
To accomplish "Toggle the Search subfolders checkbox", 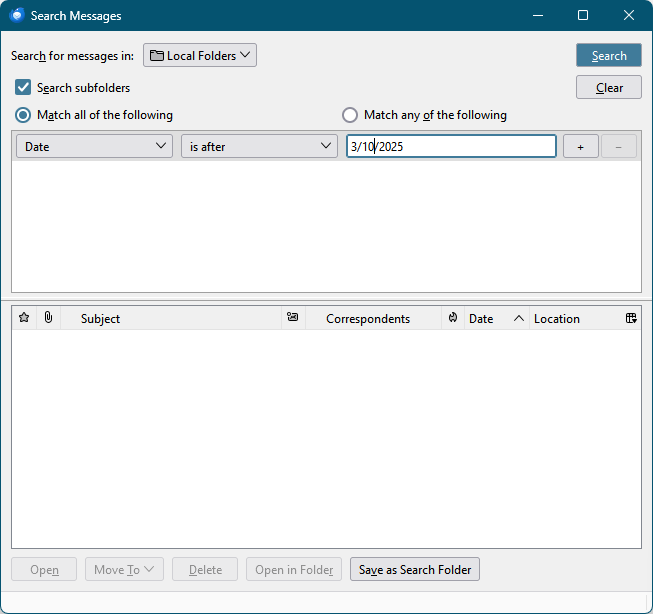I will 23,87.
